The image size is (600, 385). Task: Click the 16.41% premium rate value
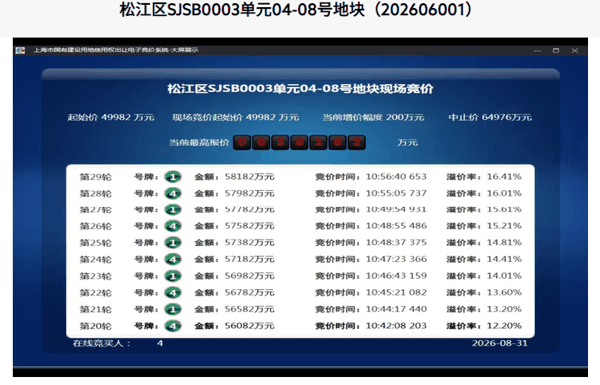click(504, 176)
